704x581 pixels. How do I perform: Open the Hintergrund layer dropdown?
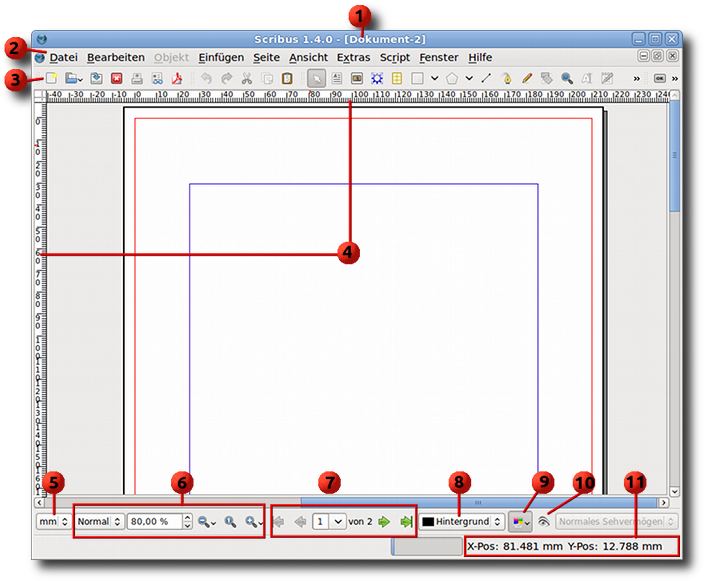462,522
